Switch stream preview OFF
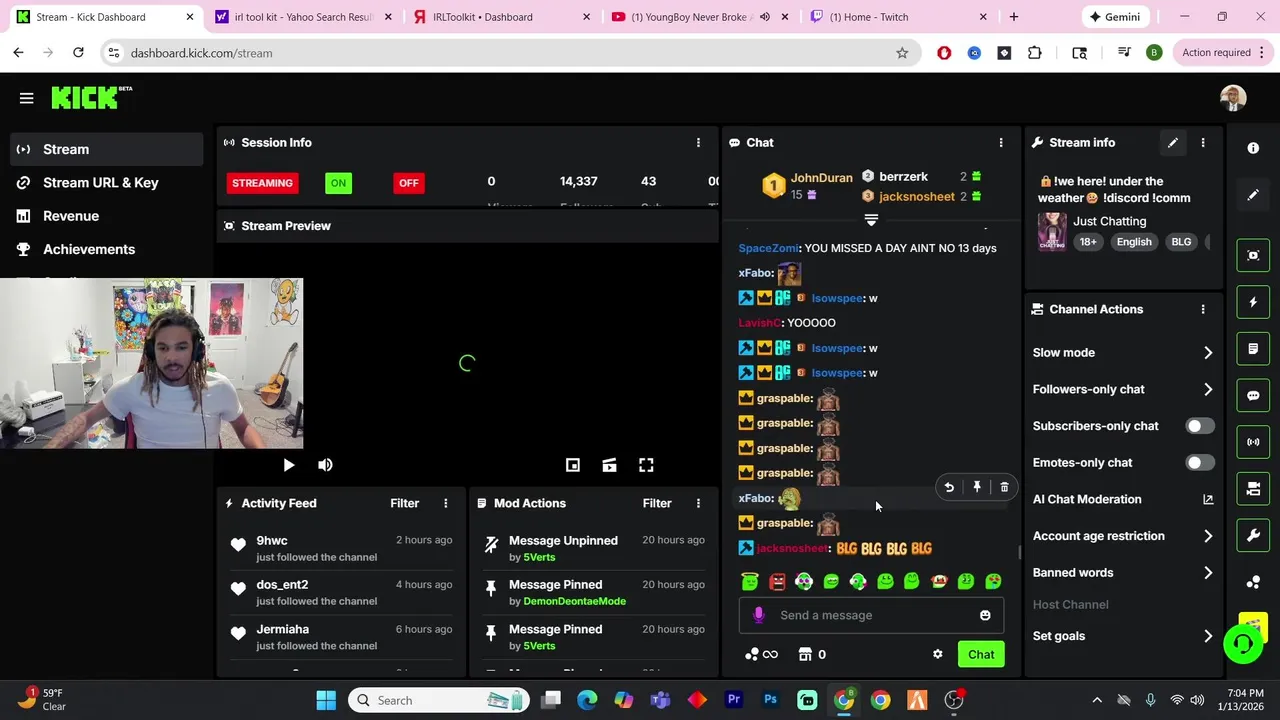1280x720 pixels. (408, 183)
